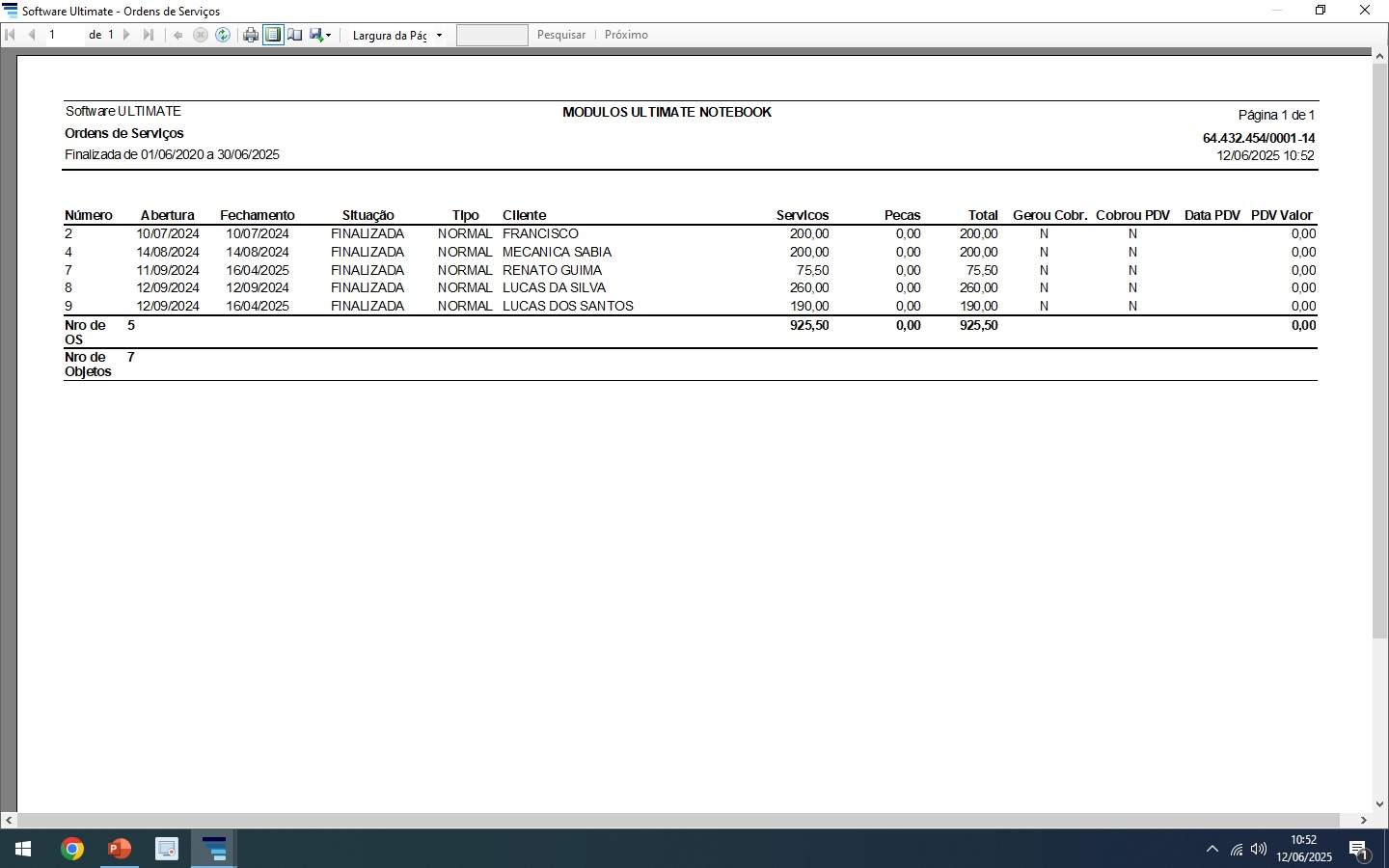
Task: Click the vertical scrollbar up arrow
Action: tap(1380, 57)
